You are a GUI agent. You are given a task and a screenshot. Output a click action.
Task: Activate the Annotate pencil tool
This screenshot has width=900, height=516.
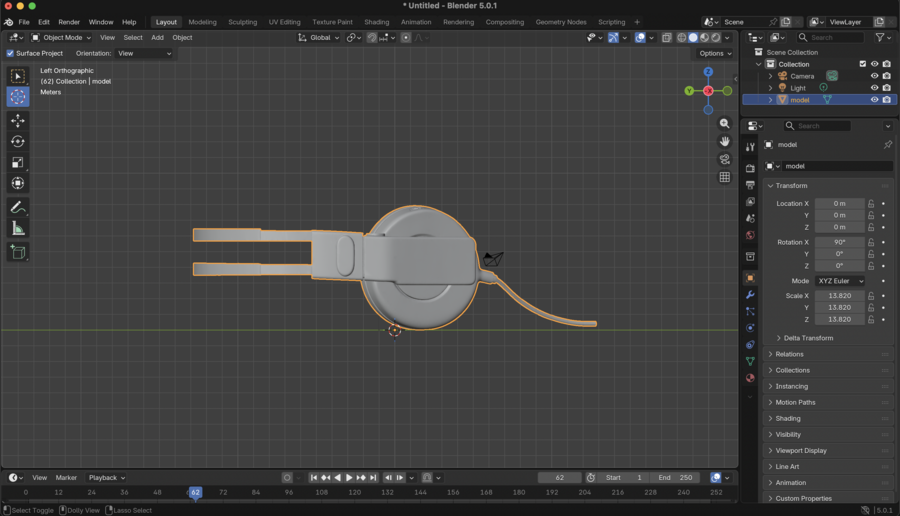click(x=18, y=207)
